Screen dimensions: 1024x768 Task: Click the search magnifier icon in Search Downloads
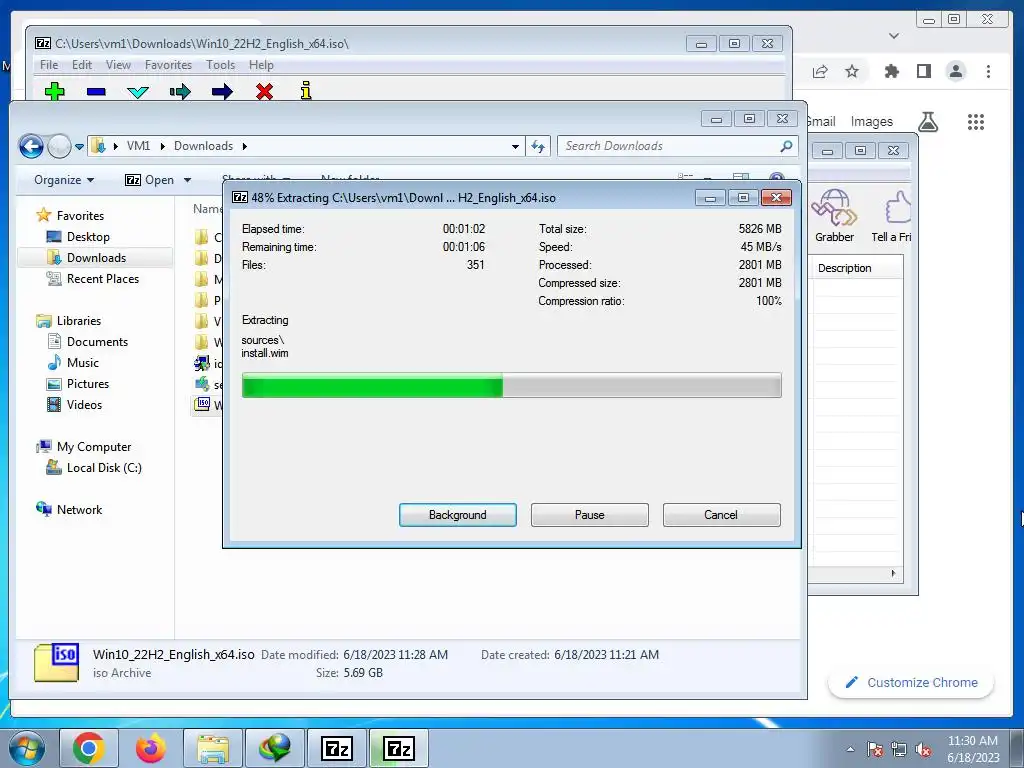[x=786, y=146]
